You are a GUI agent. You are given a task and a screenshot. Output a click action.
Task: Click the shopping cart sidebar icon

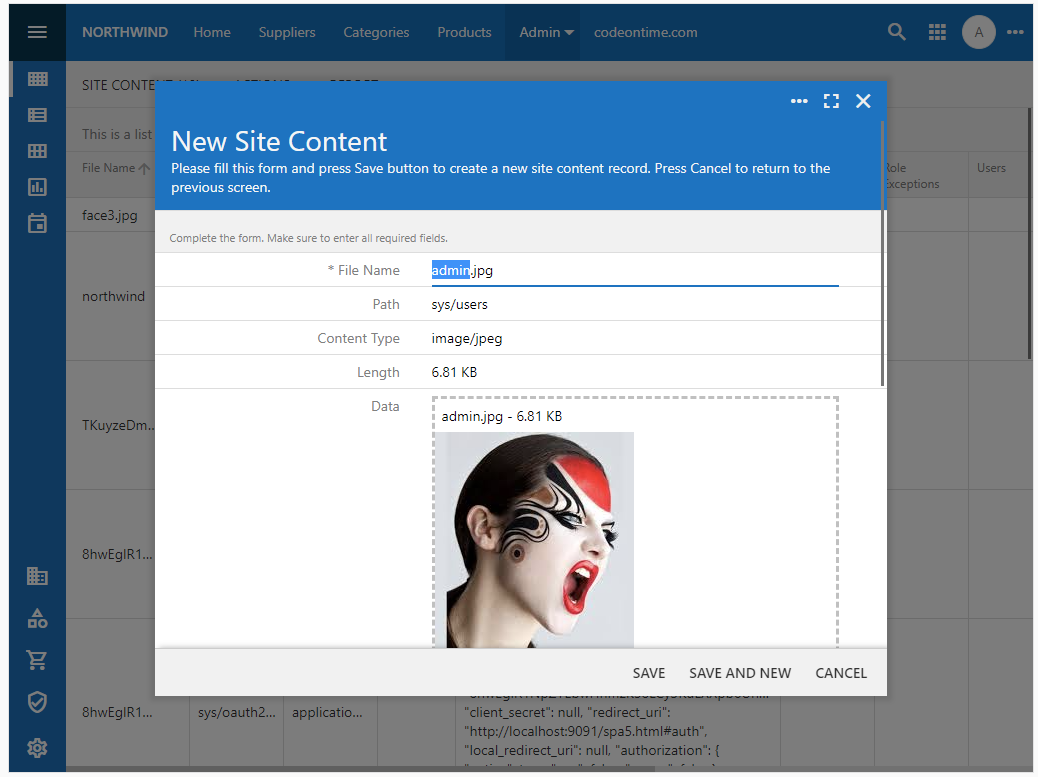point(37,660)
